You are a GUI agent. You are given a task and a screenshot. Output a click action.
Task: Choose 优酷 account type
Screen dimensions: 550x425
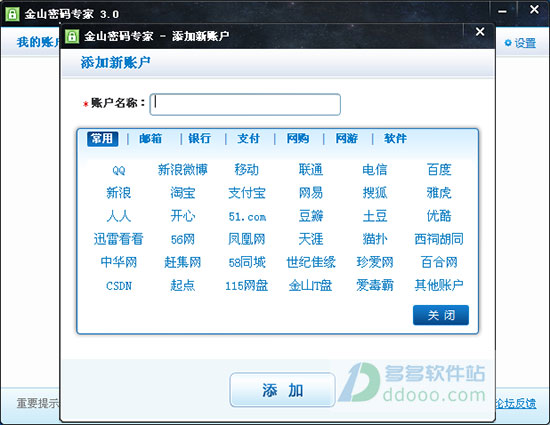(x=439, y=216)
